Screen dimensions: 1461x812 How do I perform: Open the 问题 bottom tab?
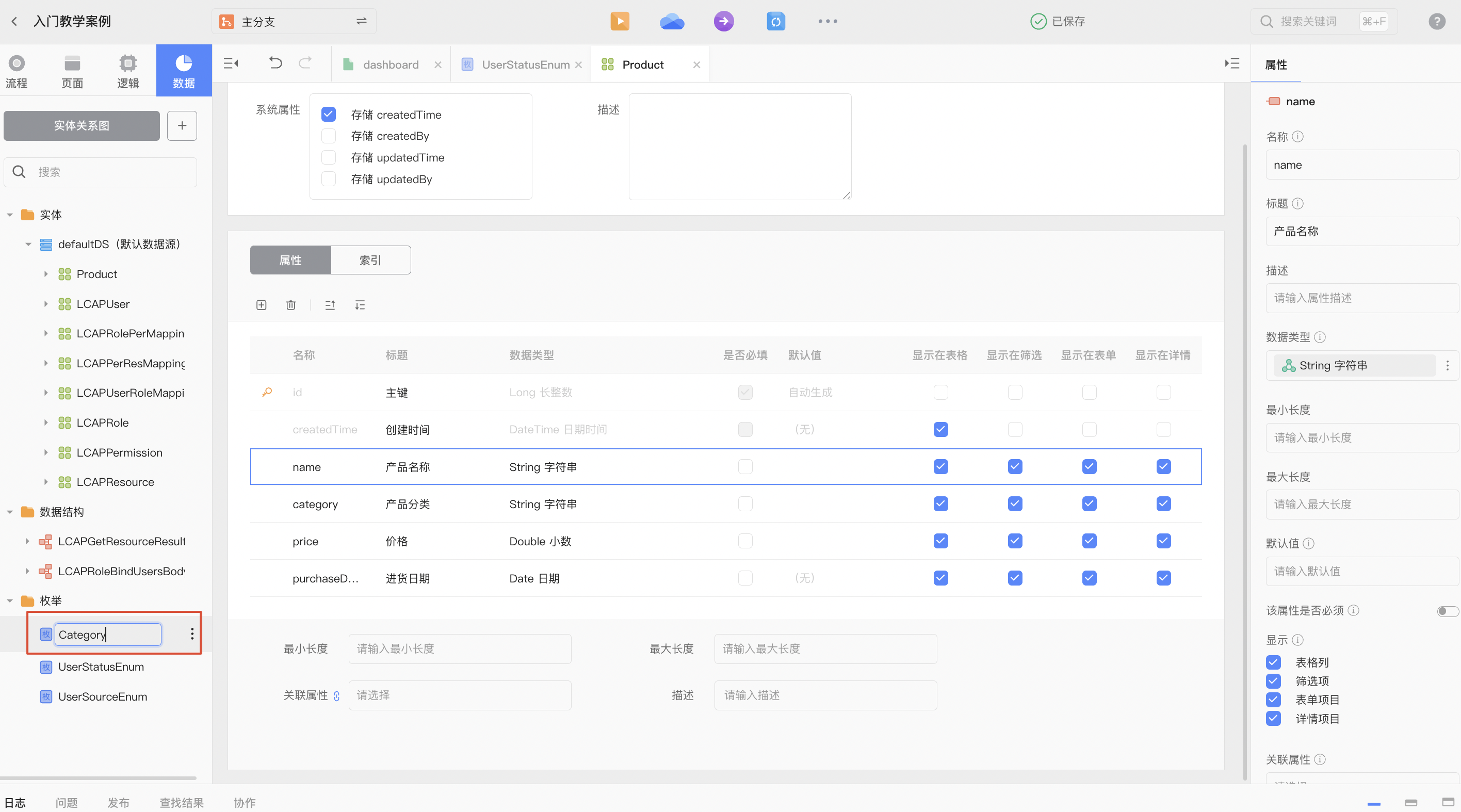(x=67, y=802)
